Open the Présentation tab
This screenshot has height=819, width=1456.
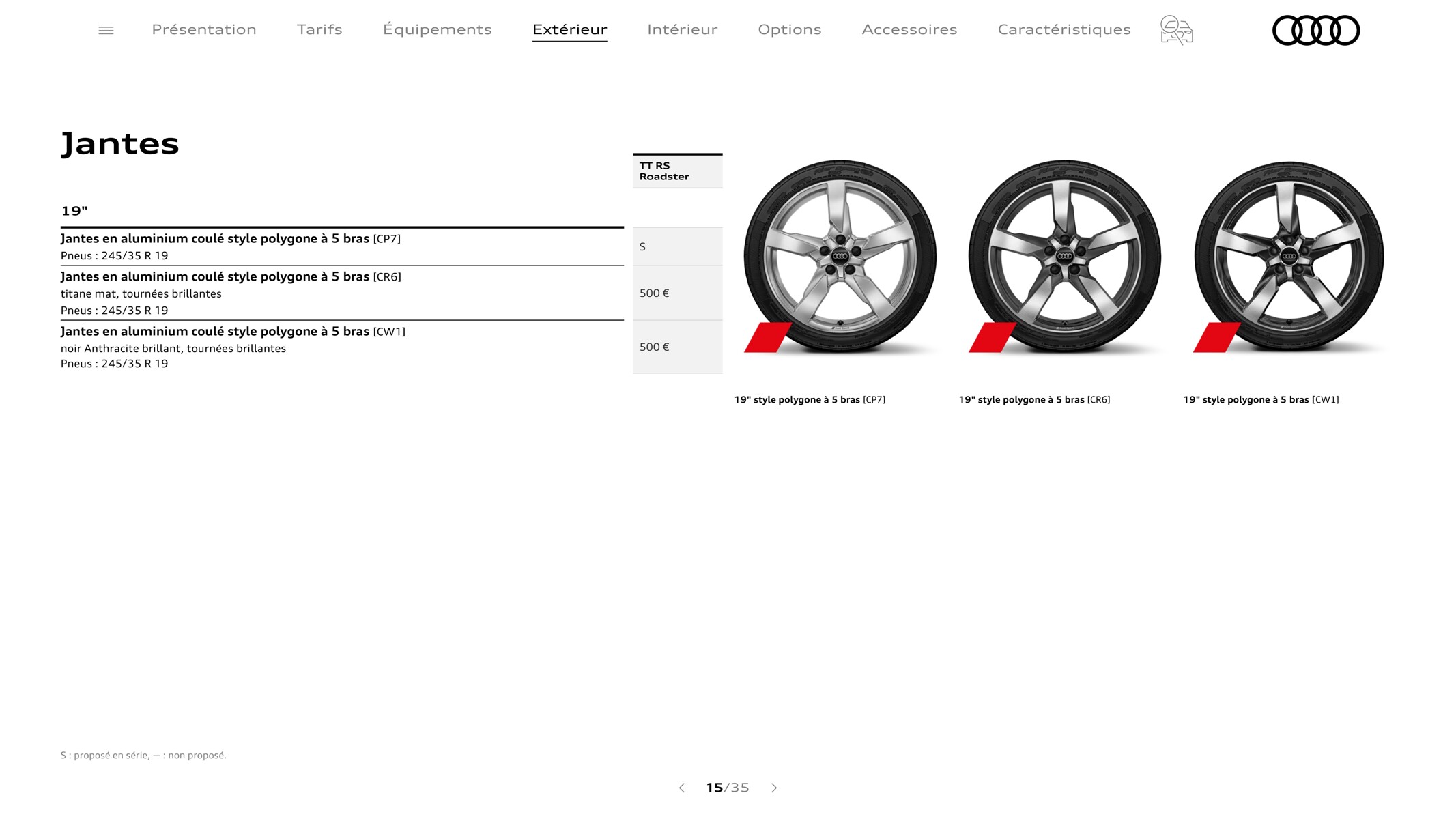point(204,29)
